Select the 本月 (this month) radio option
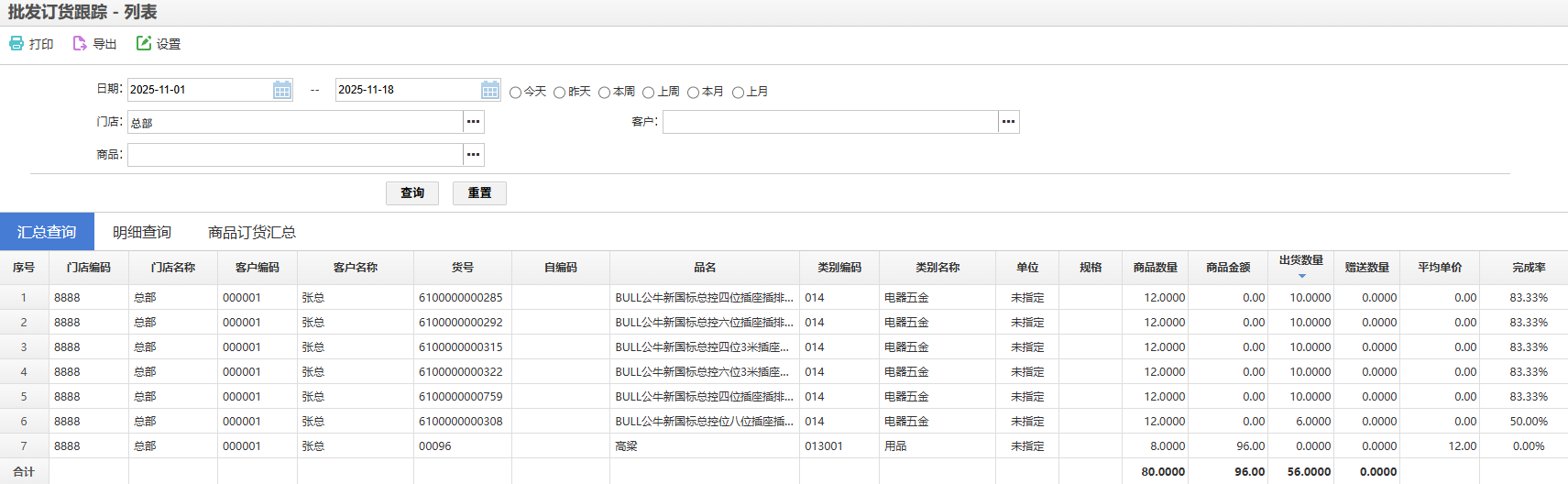 (x=694, y=93)
